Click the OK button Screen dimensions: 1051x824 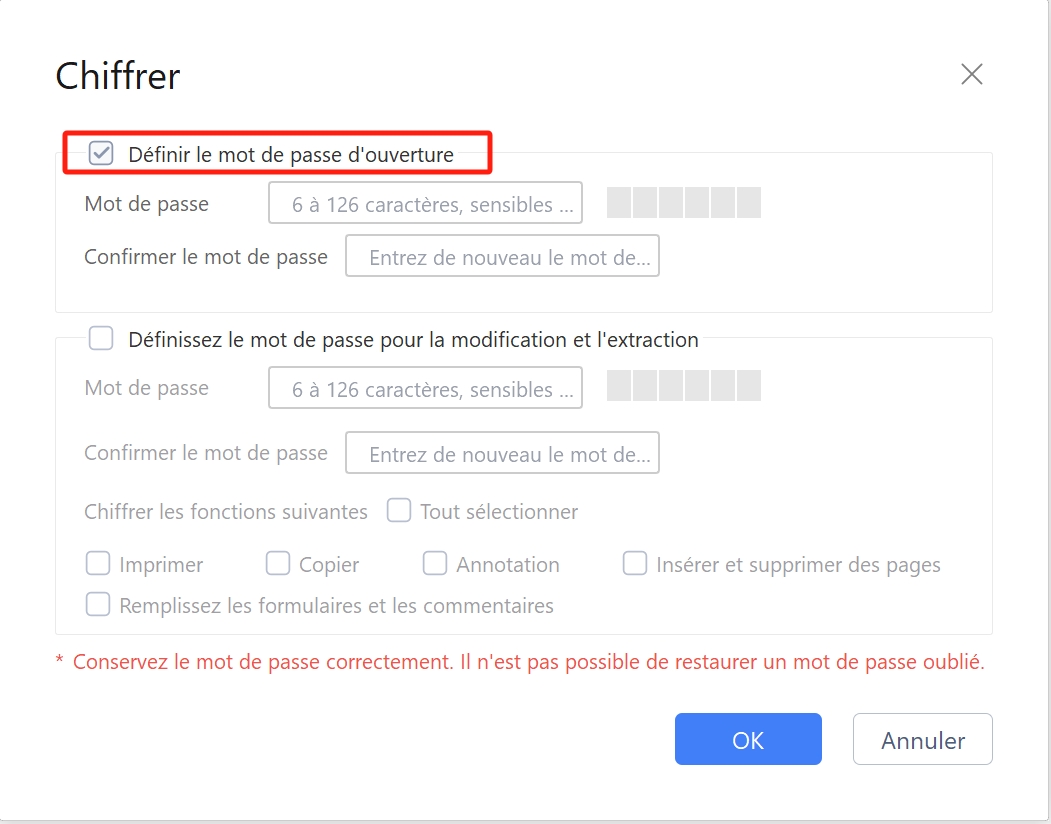pyautogui.click(x=747, y=739)
